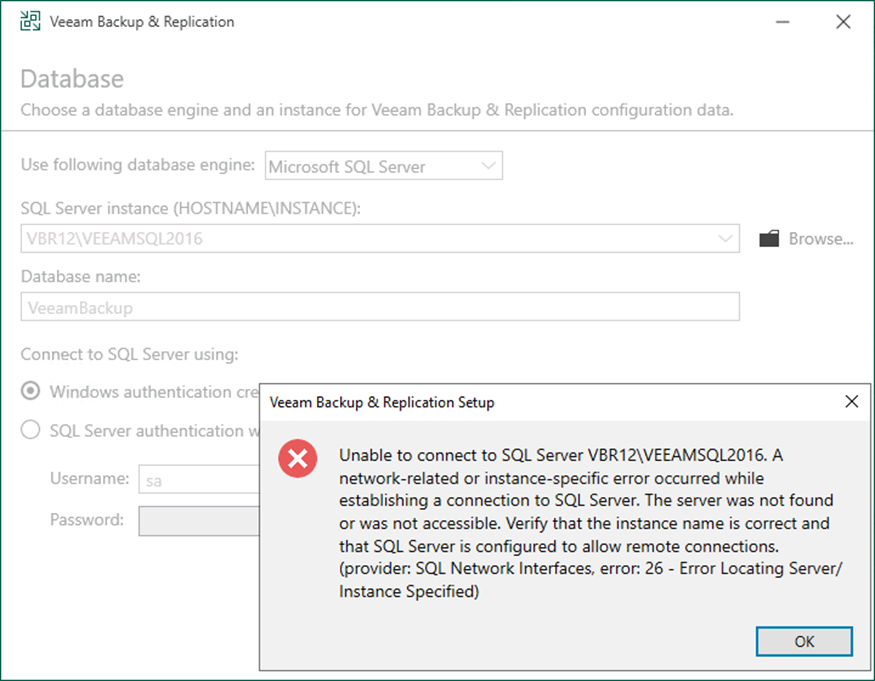Image resolution: width=875 pixels, height=681 pixels.
Task: Click the VBR12\VEEAMSQL2016 instance field
Action: pyautogui.click(x=380, y=238)
